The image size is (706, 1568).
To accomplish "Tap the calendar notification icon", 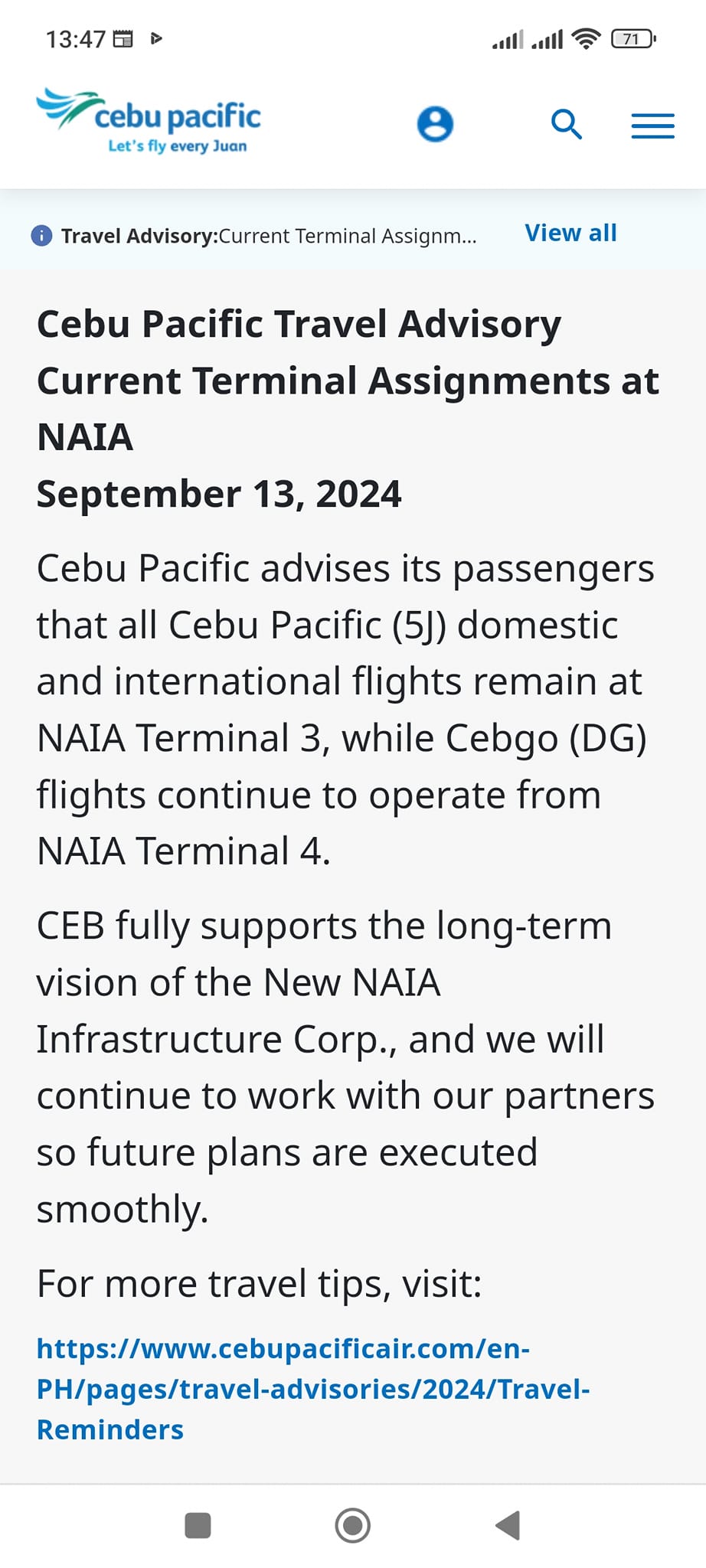I will [x=123, y=38].
